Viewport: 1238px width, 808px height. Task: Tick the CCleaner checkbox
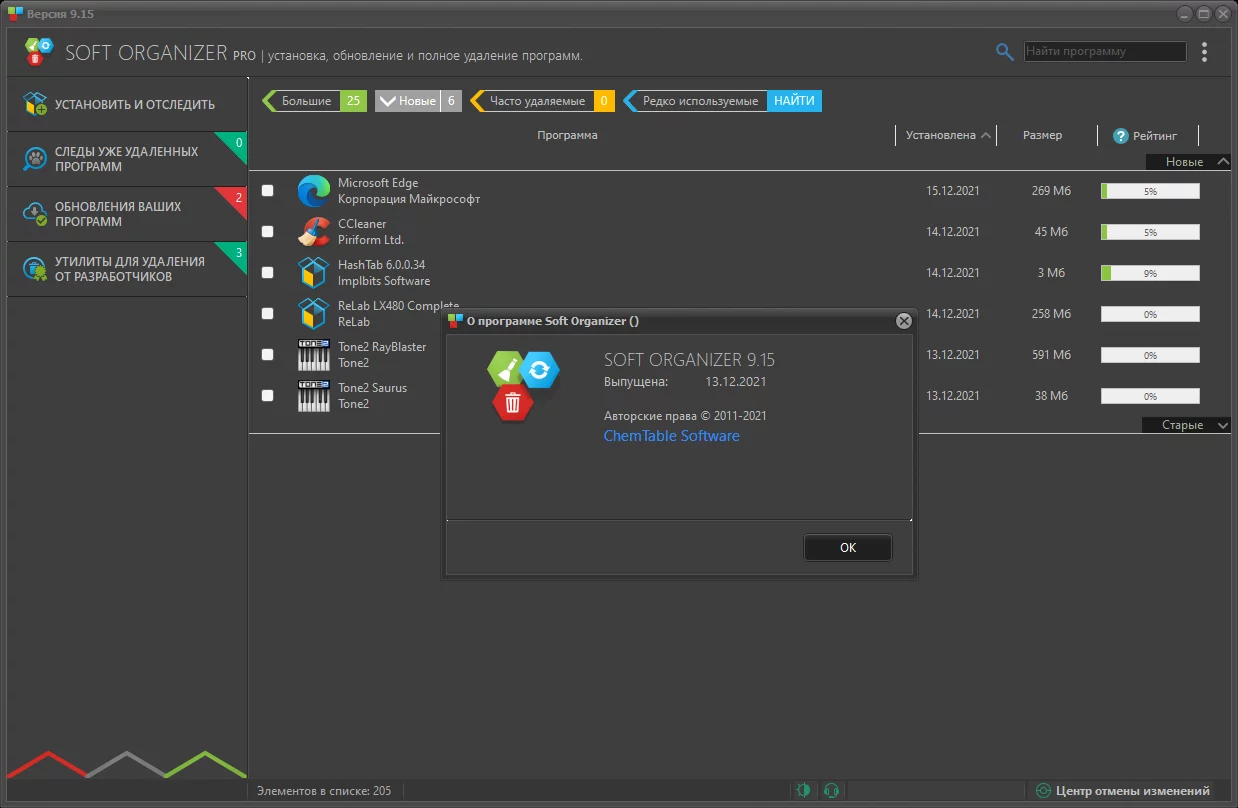tap(267, 231)
